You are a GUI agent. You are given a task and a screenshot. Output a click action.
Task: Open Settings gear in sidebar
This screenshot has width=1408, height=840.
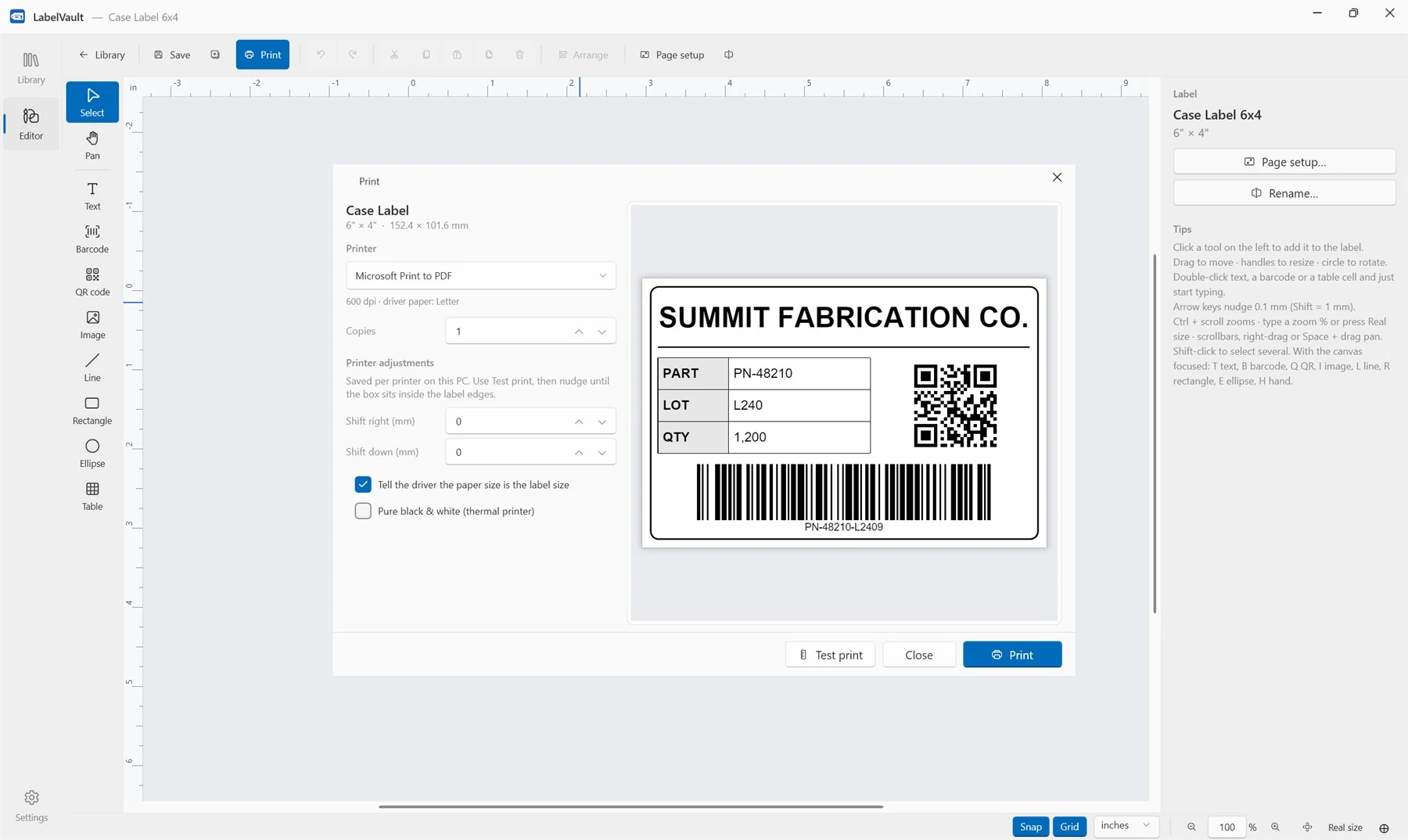pos(31,806)
